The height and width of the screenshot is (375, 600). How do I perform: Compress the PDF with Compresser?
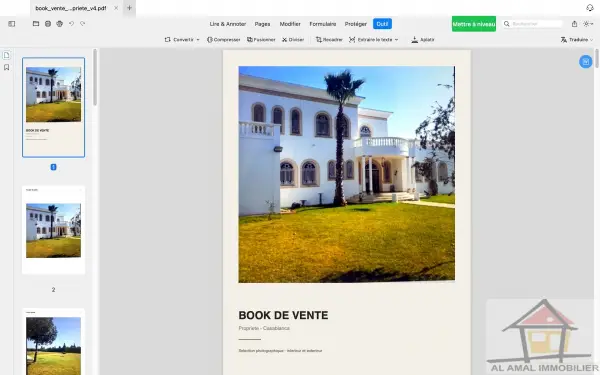pyautogui.click(x=223, y=39)
